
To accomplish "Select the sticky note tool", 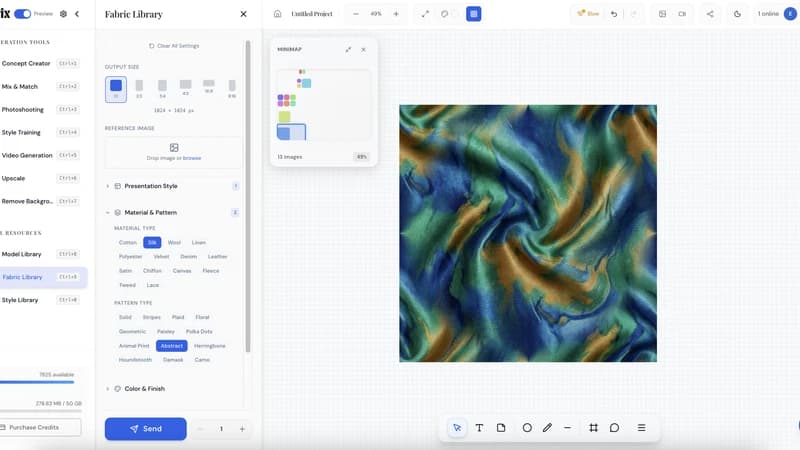I will click(x=501, y=428).
